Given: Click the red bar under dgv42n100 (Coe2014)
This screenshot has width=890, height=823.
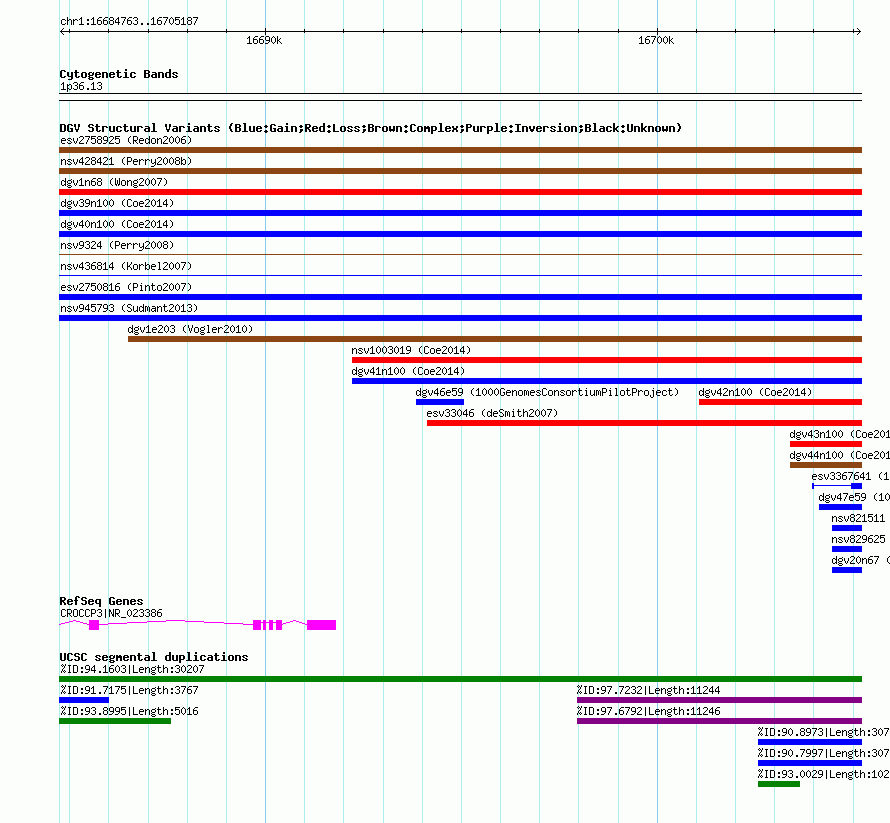Looking at the screenshot, I should (780, 402).
